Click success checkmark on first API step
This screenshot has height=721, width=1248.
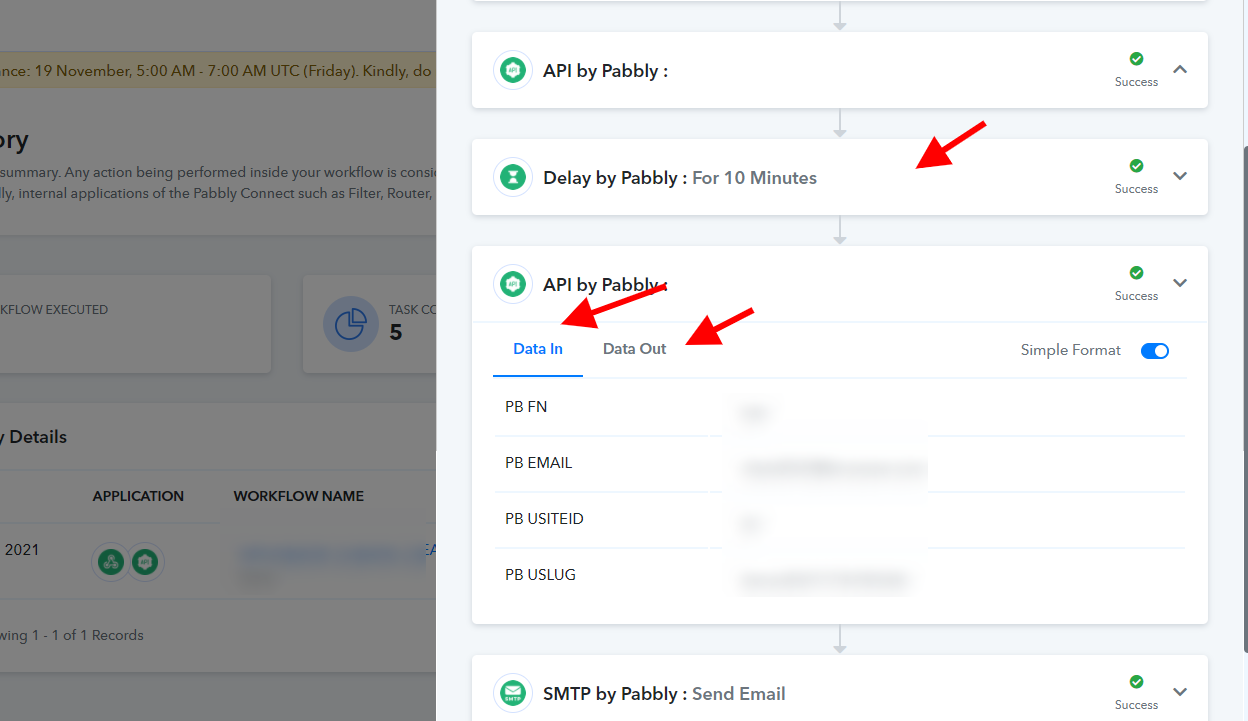(x=1136, y=59)
